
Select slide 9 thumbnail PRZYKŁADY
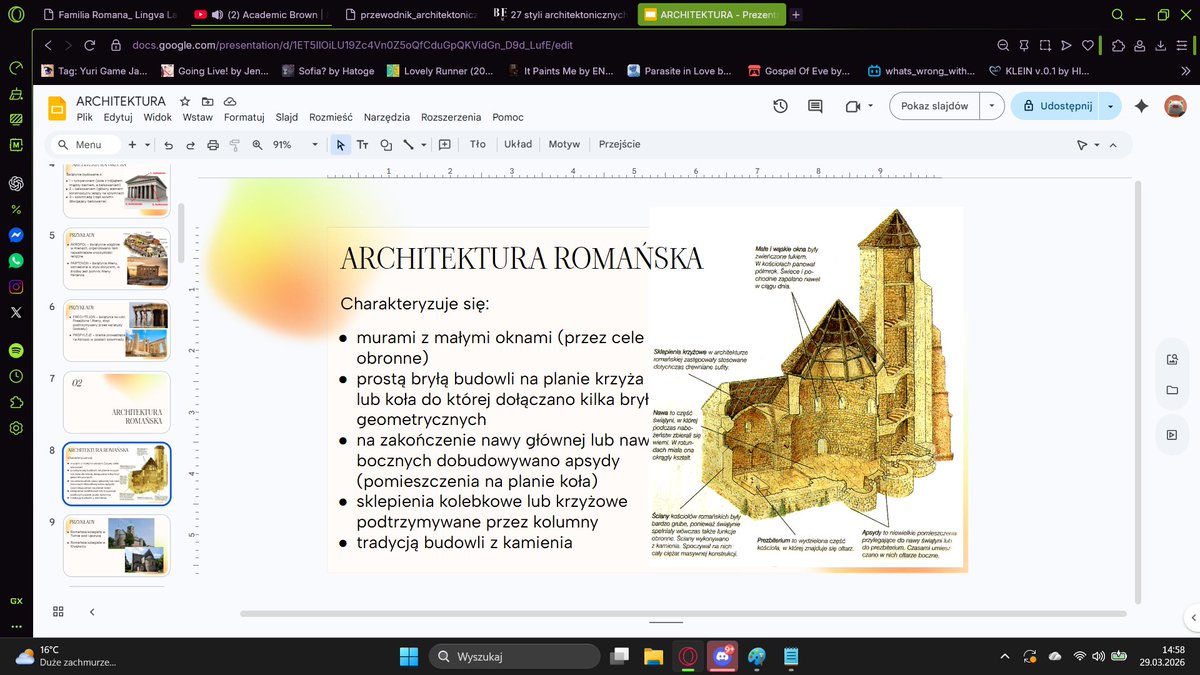click(x=117, y=546)
